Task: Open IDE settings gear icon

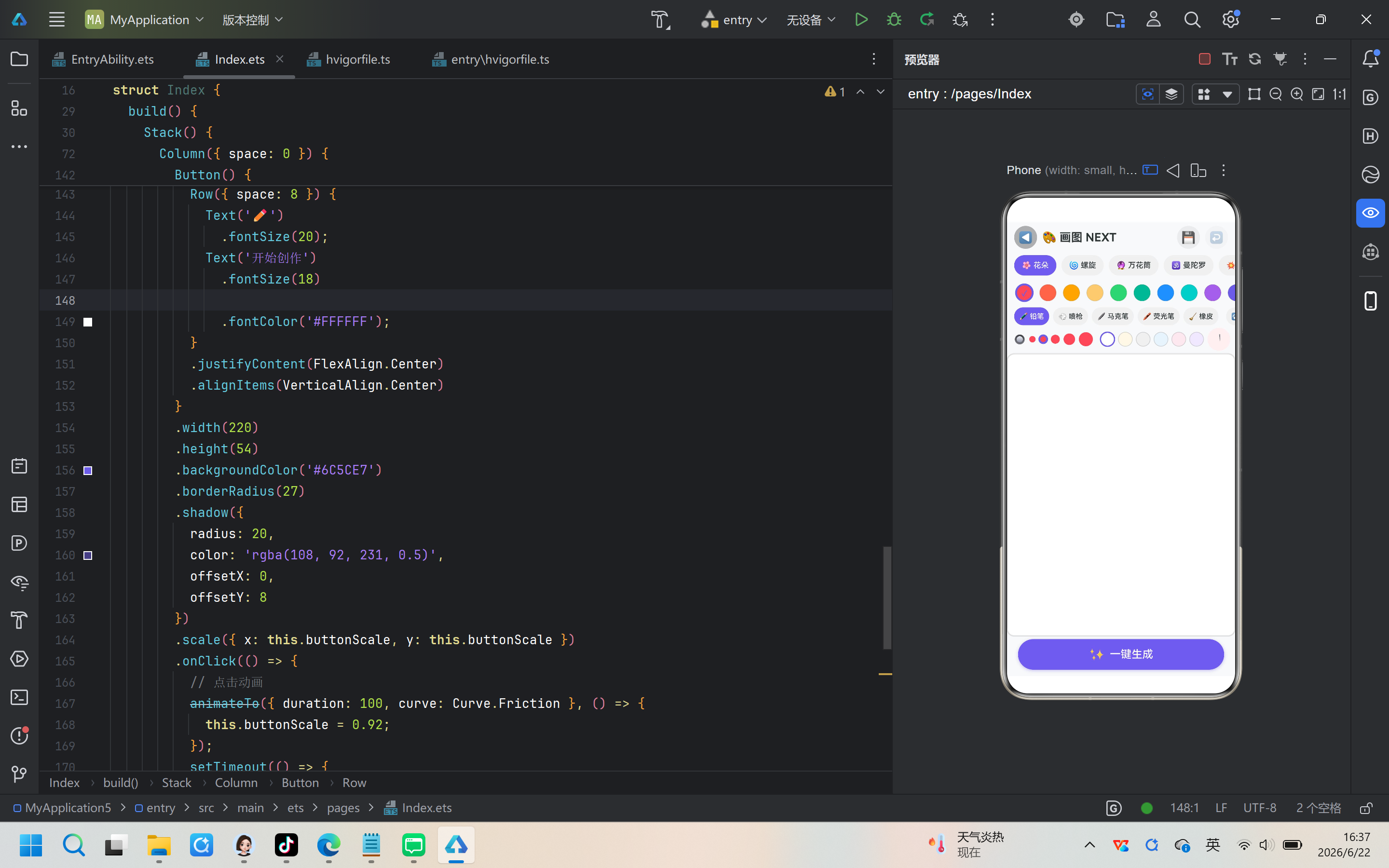Action: pos(1231,19)
